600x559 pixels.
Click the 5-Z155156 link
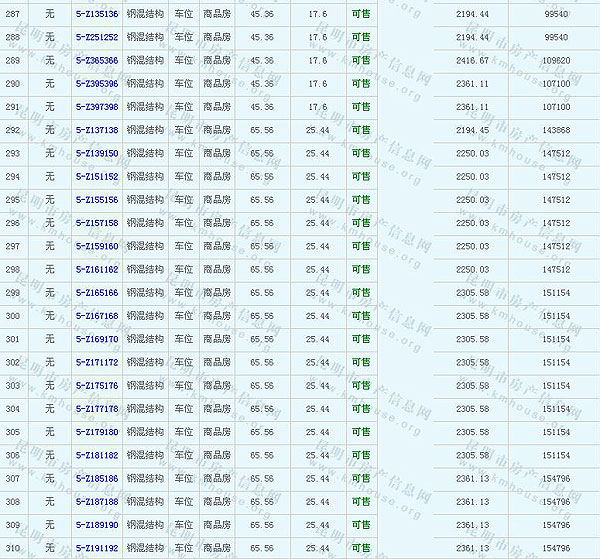coord(96,200)
